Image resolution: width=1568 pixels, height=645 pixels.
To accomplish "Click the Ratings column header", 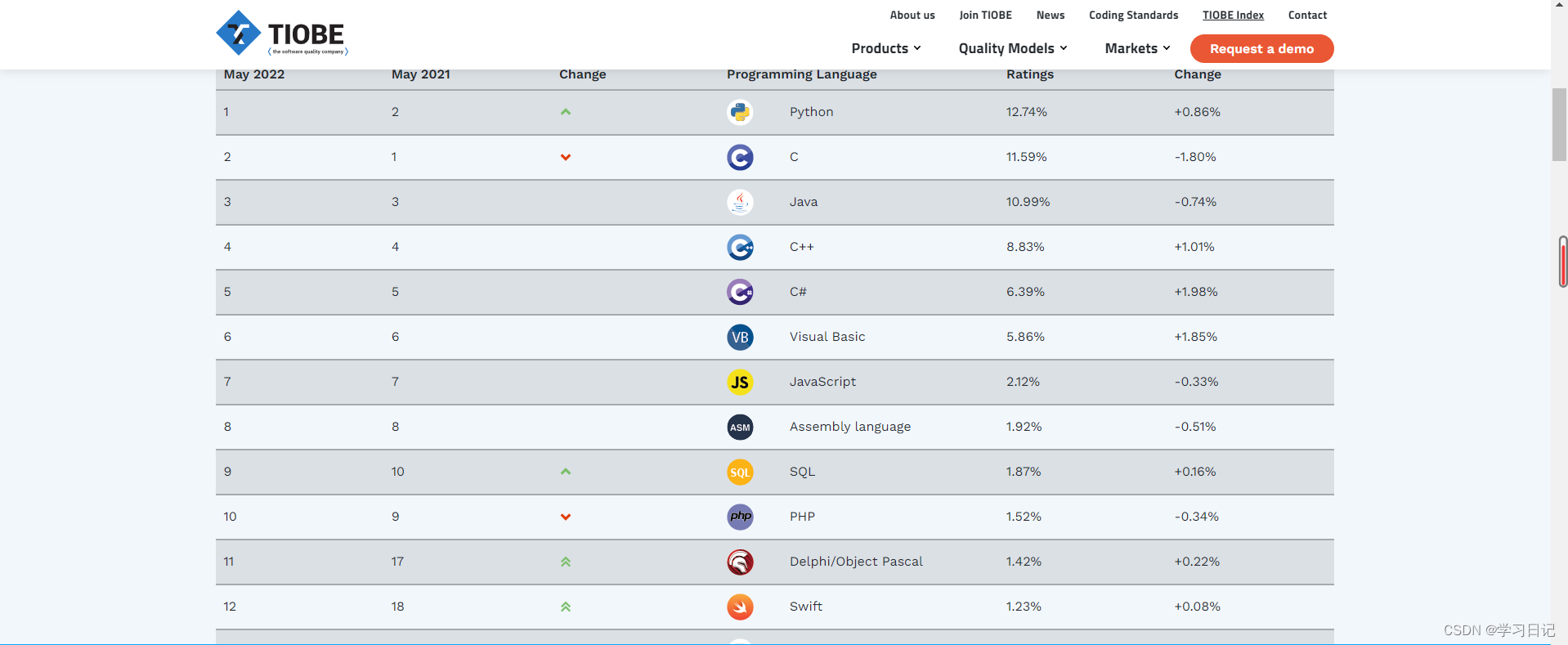I will (1029, 74).
